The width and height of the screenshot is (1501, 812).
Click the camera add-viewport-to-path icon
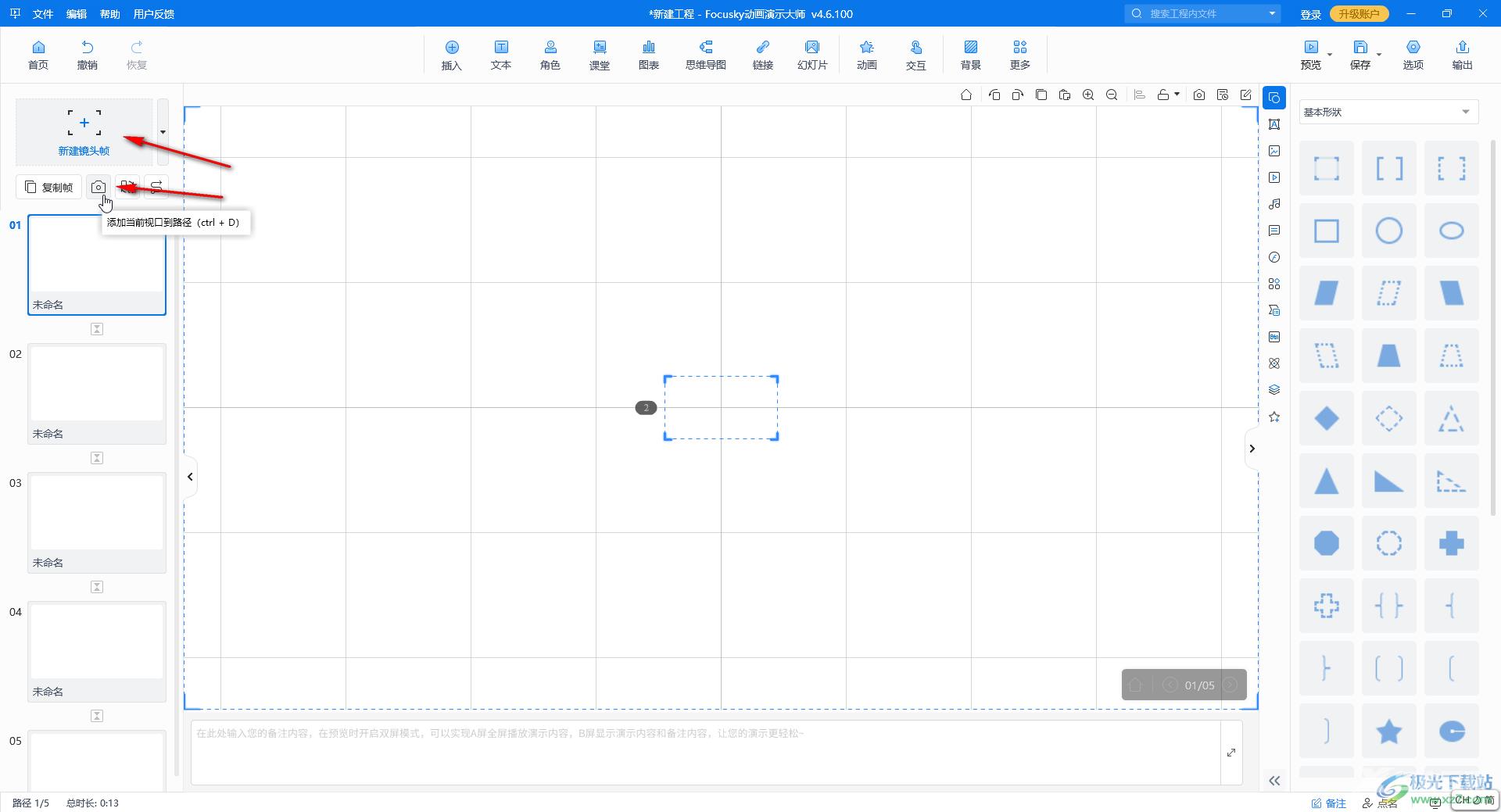click(99, 187)
